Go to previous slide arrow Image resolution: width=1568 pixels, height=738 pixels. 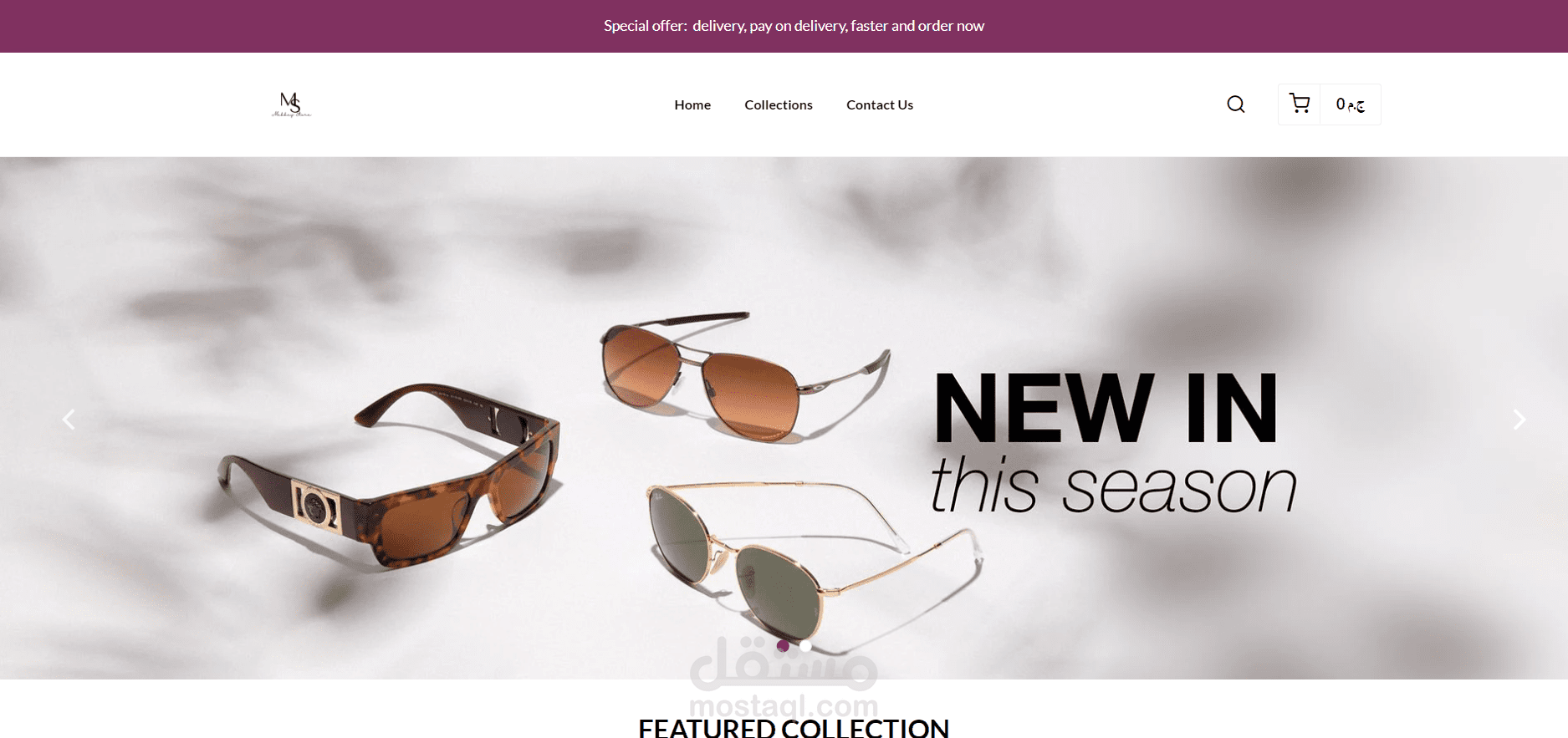pyautogui.click(x=69, y=419)
